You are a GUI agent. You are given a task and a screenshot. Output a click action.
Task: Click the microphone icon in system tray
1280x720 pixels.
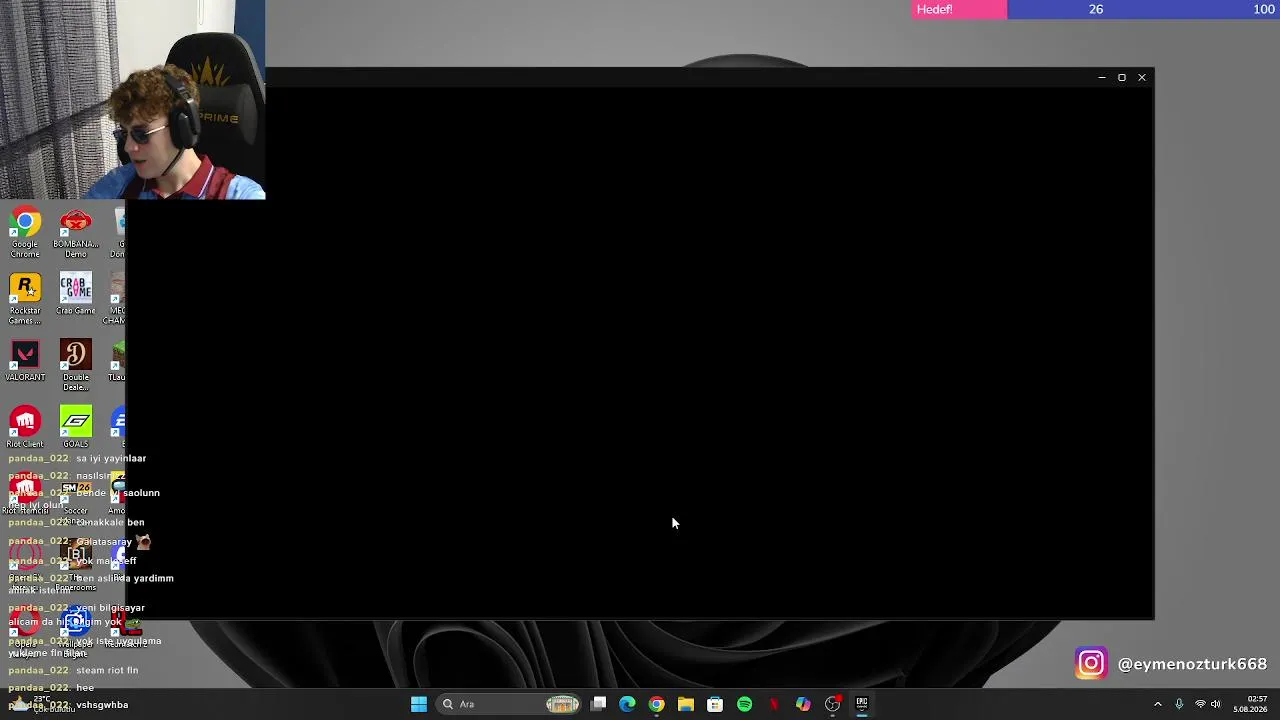(1179, 704)
